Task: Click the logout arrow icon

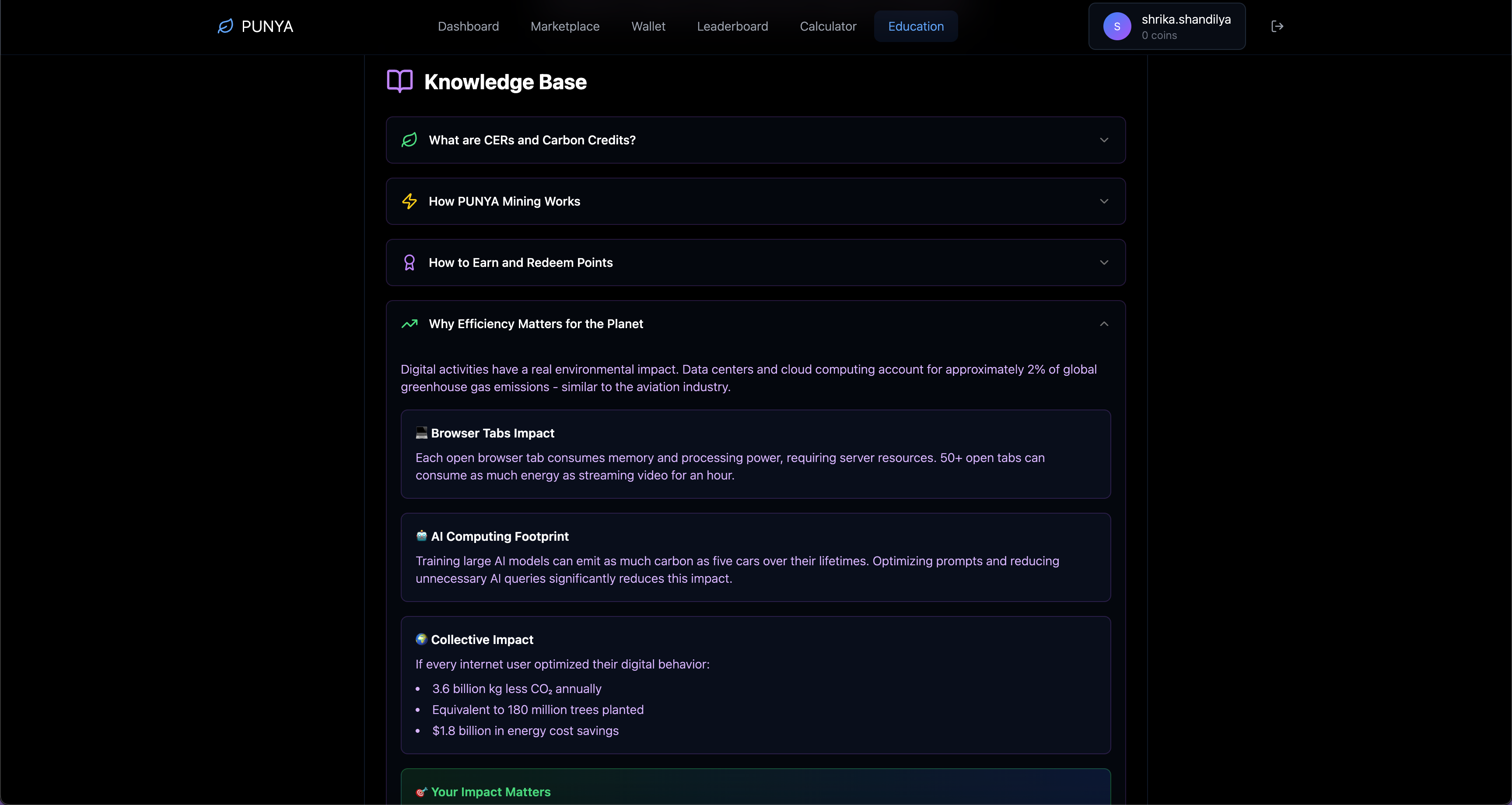Action: 1277,26
